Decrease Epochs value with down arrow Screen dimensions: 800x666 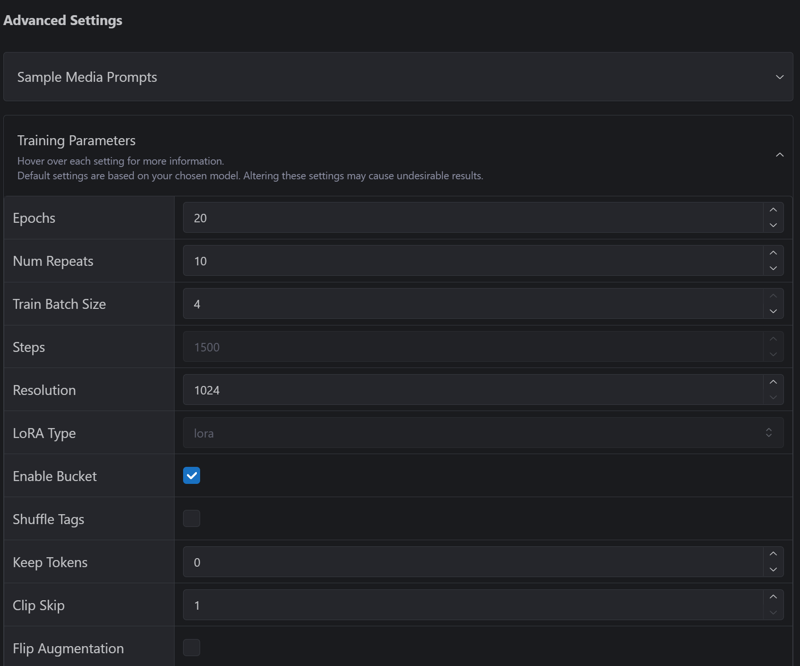tap(772, 225)
